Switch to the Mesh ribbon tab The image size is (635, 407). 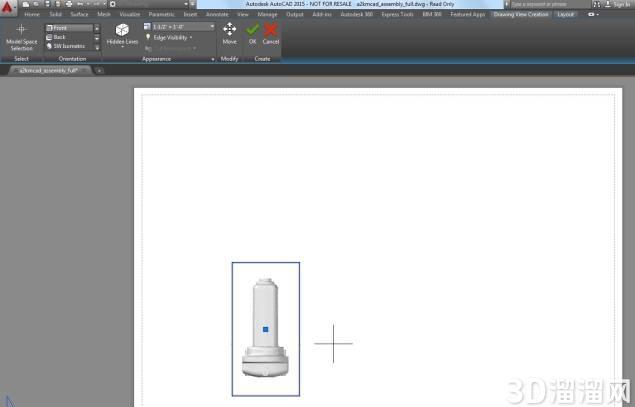pyautogui.click(x=104, y=14)
